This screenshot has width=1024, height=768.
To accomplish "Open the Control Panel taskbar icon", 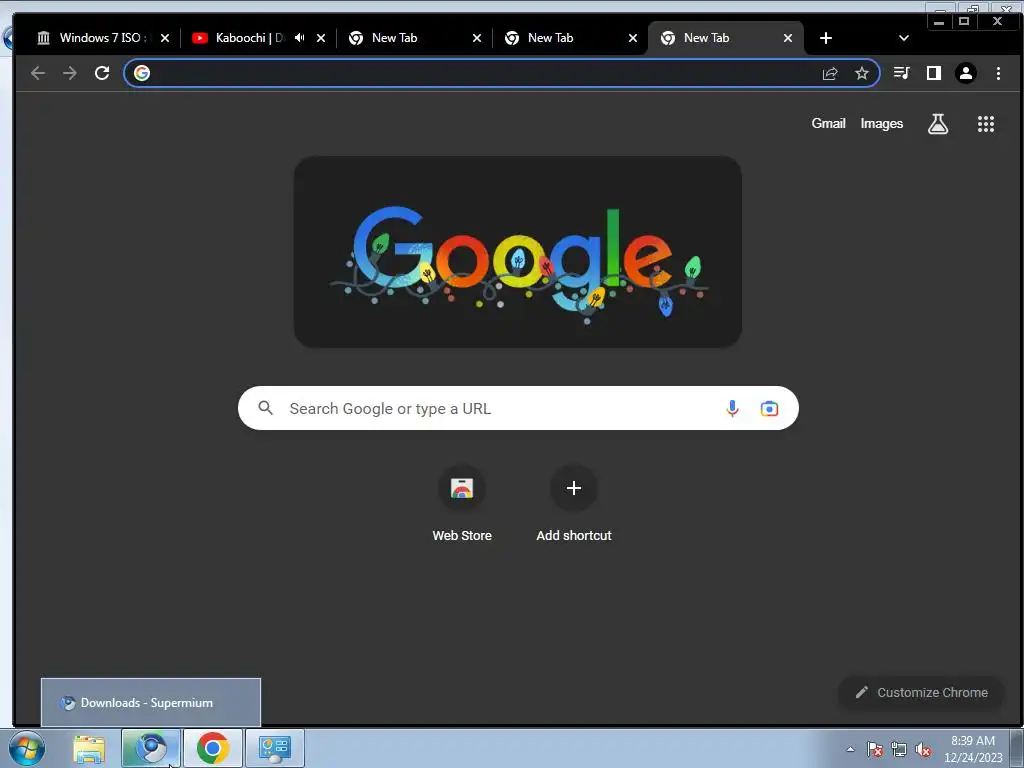I will (x=274, y=748).
